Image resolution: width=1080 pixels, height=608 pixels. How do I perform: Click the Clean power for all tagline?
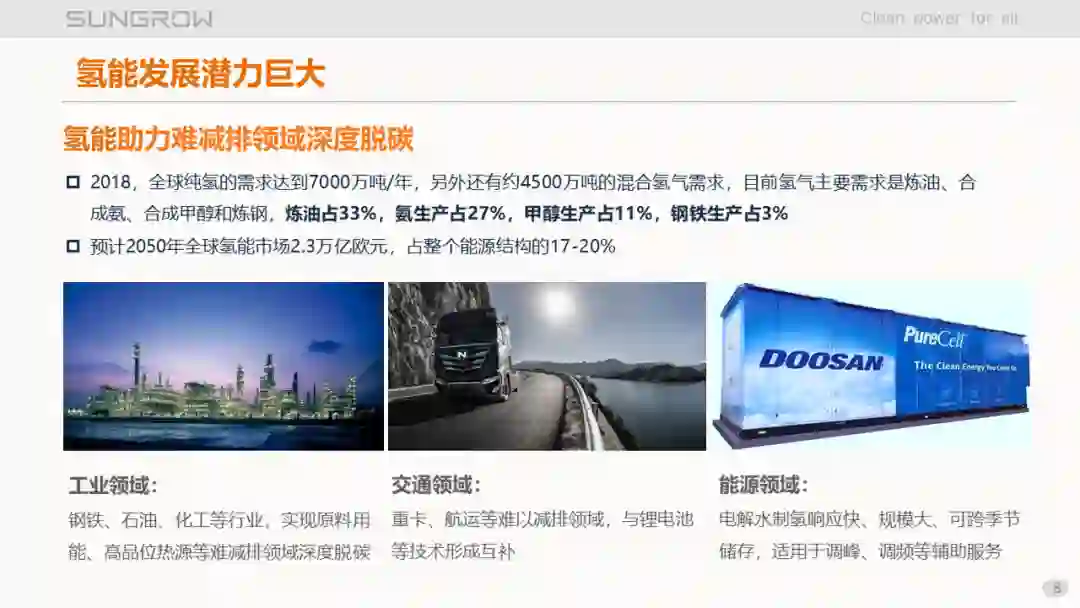point(939,19)
